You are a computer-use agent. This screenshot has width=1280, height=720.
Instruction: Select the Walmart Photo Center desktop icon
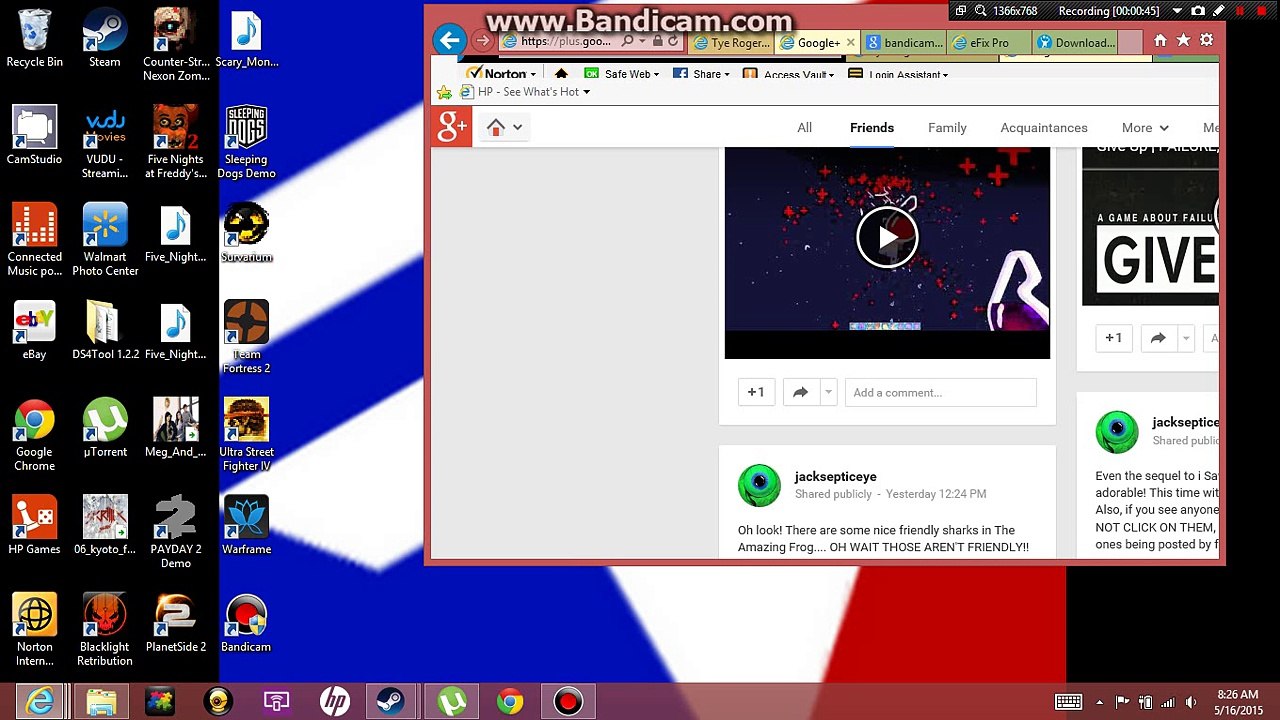[105, 240]
